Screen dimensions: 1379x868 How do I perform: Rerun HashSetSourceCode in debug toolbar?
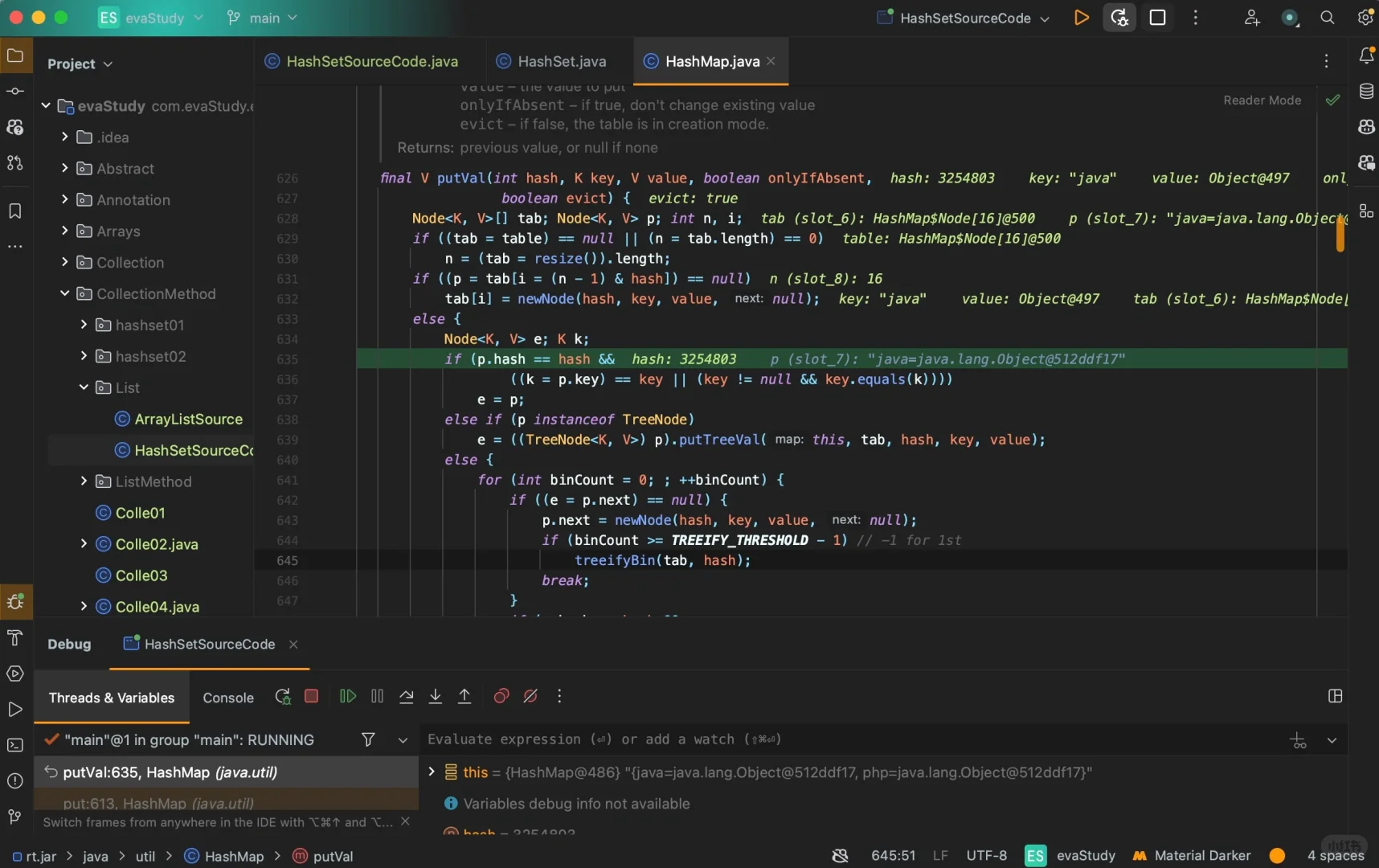point(282,696)
